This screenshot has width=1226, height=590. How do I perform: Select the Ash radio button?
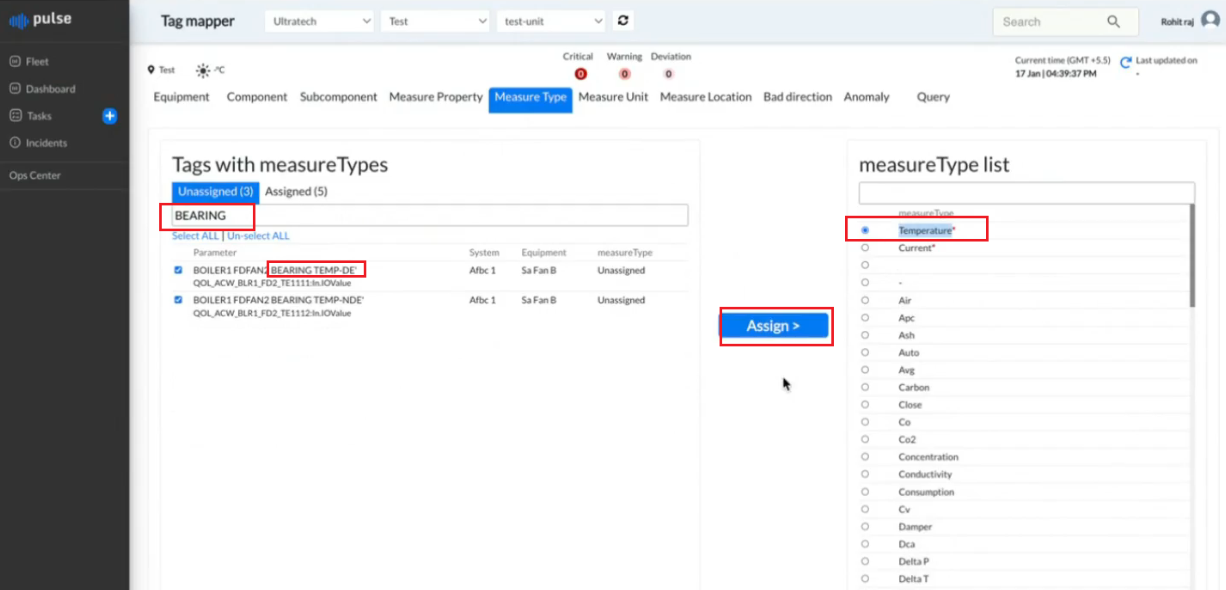point(865,335)
